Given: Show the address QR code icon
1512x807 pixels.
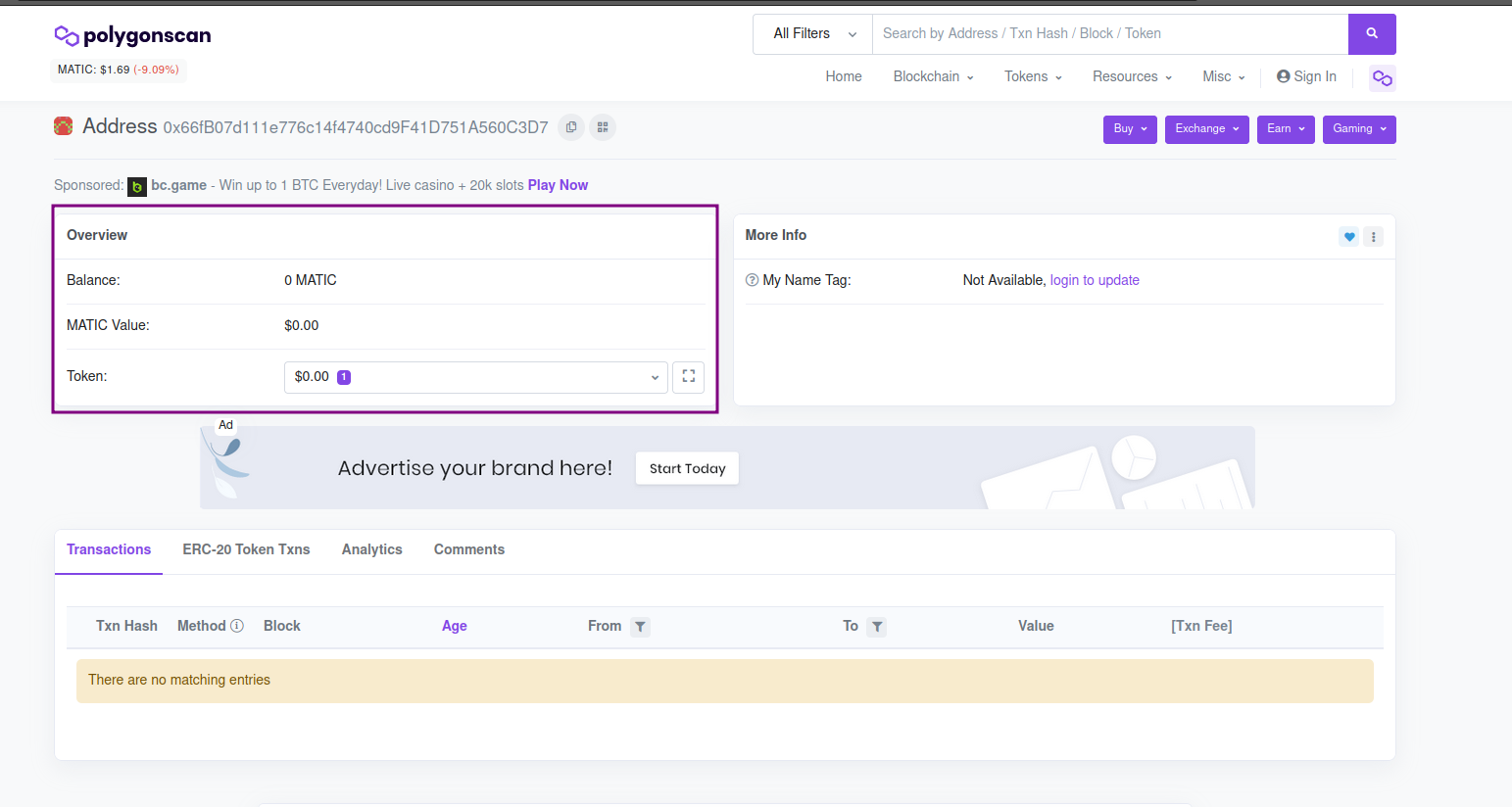Looking at the screenshot, I should (603, 127).
